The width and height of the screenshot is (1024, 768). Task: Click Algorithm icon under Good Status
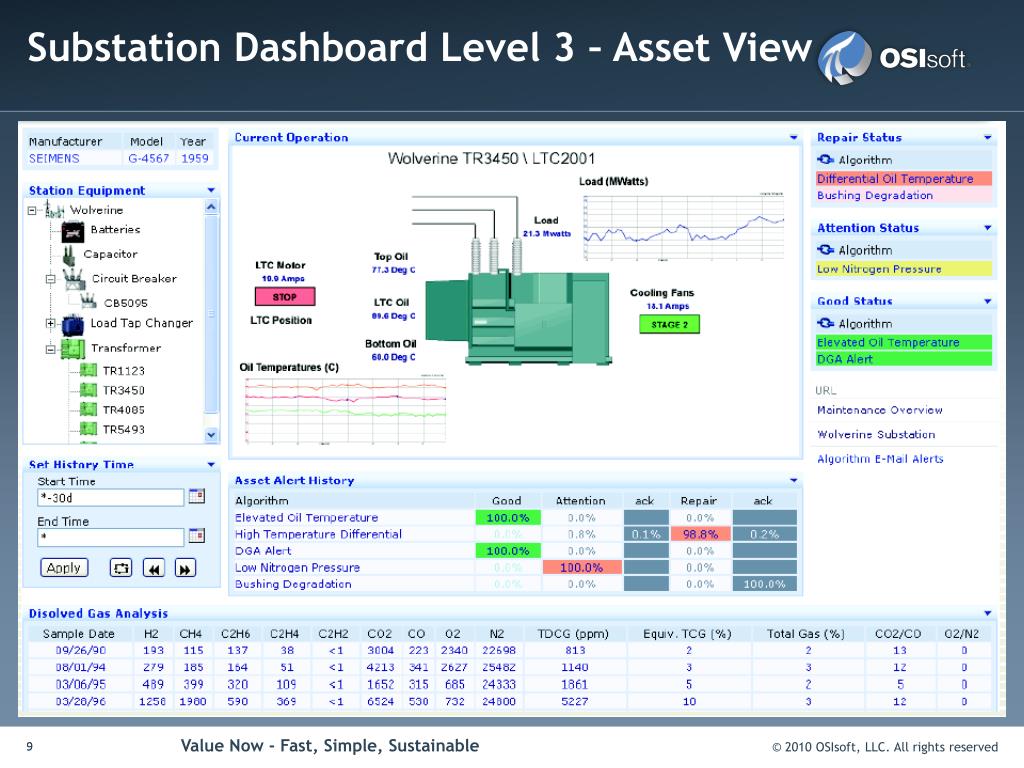coord(825,323)
